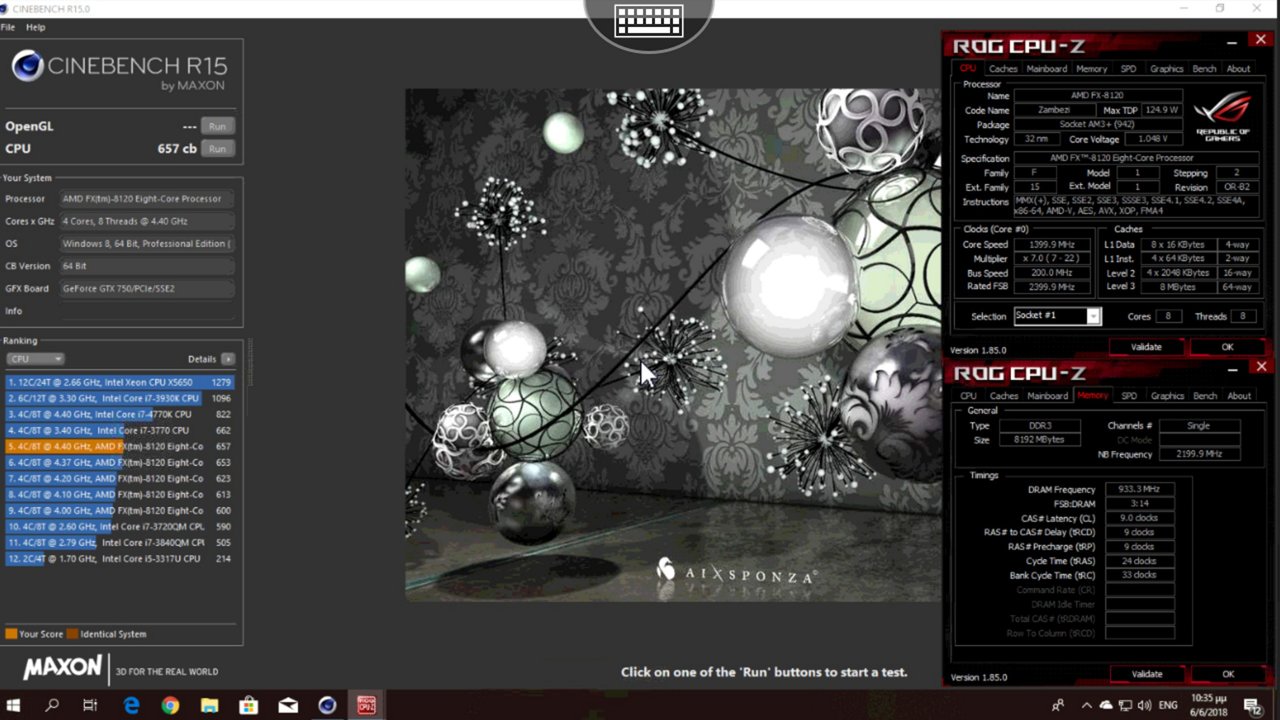
Task: Open the Action Center notifications icon
Action: coord(1252,705)
